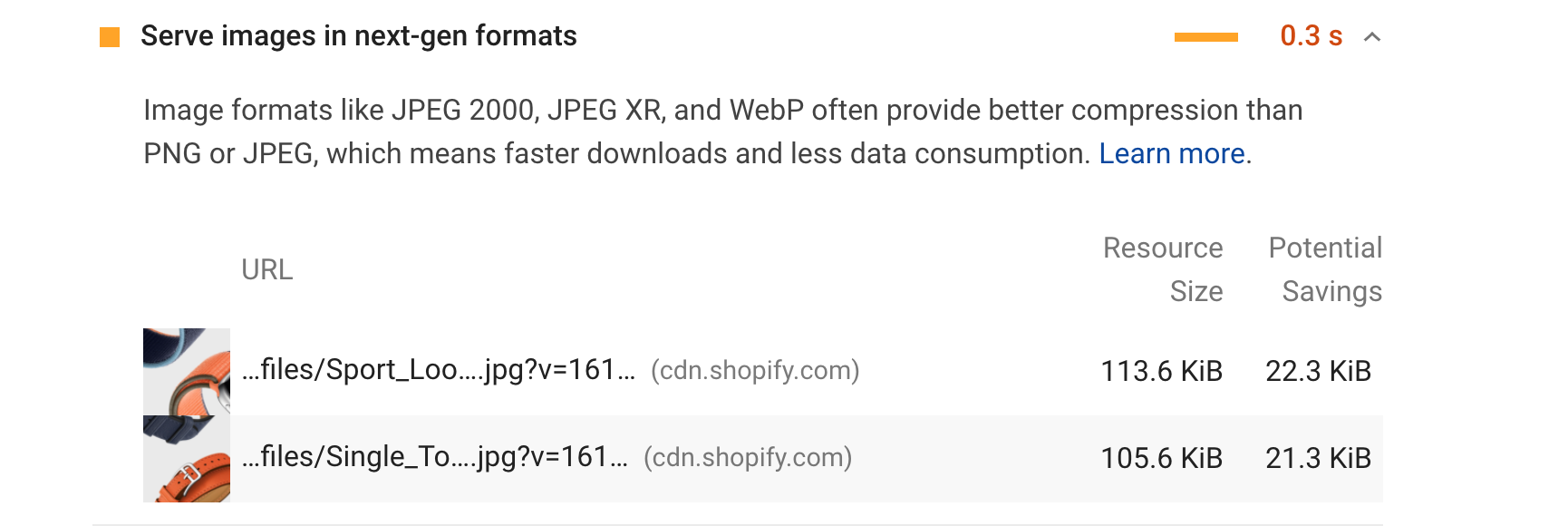Click the Sport_Loo jpg file URL
Viewport: 1568px width, 526px height.
pos(439,370)
